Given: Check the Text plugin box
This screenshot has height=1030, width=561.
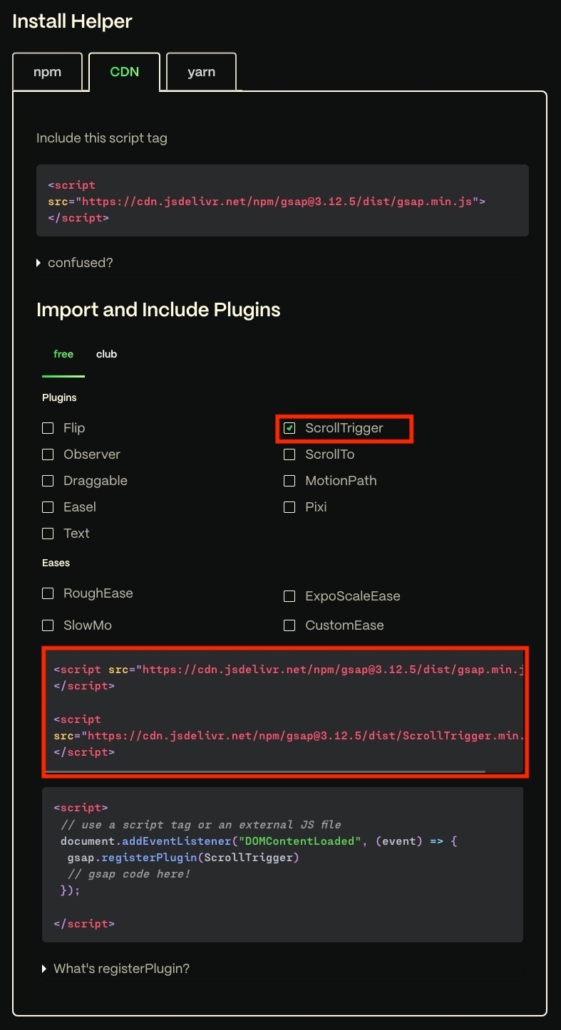Looking at the screenshot, I should click(48, 533).
